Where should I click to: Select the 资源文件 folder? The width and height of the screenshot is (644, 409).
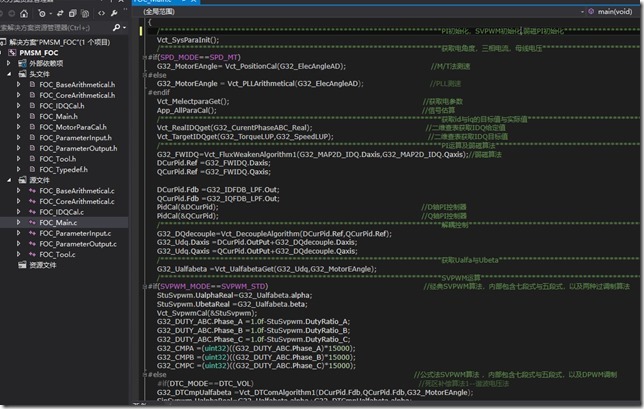pos(43,265)
